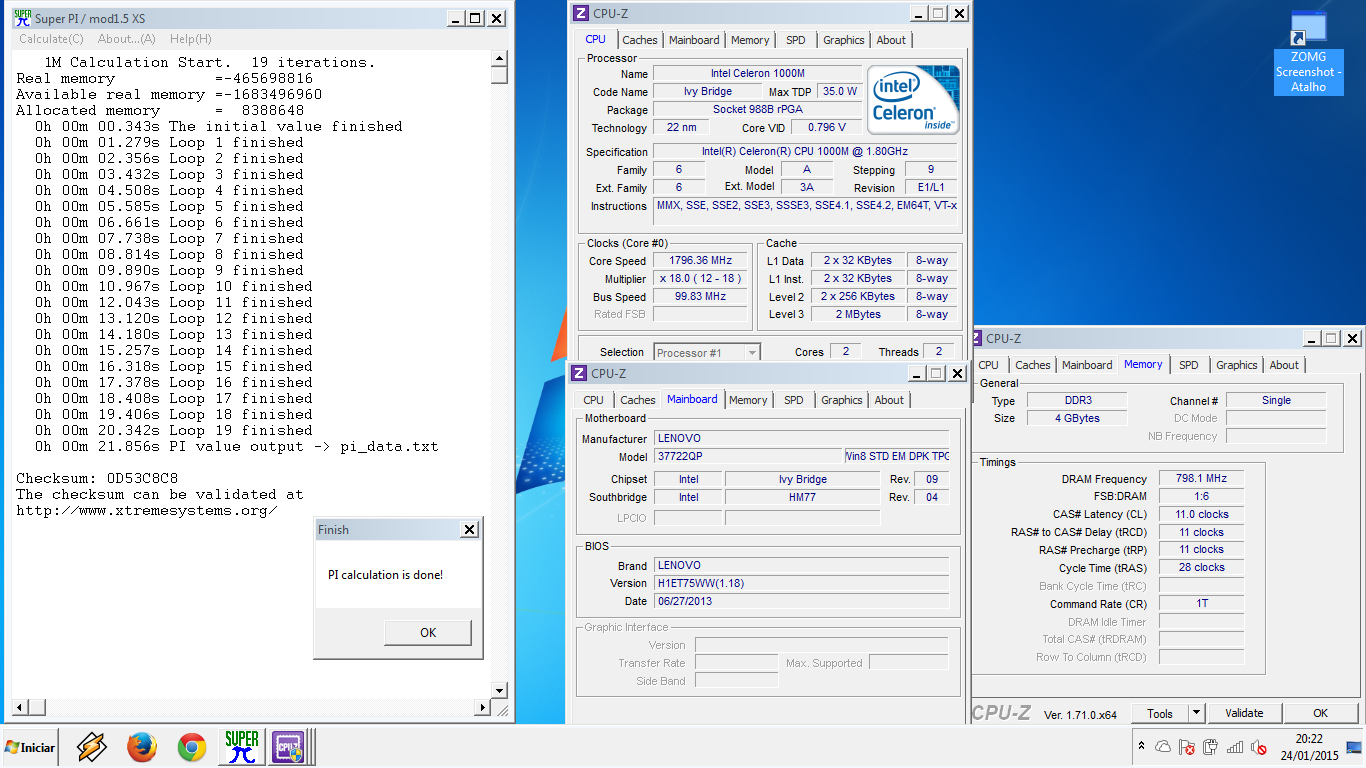This screenshot has width=1366, height=768.
Task: Select SPD tab in Mainboard CPU-Z window
Action: 794,400
